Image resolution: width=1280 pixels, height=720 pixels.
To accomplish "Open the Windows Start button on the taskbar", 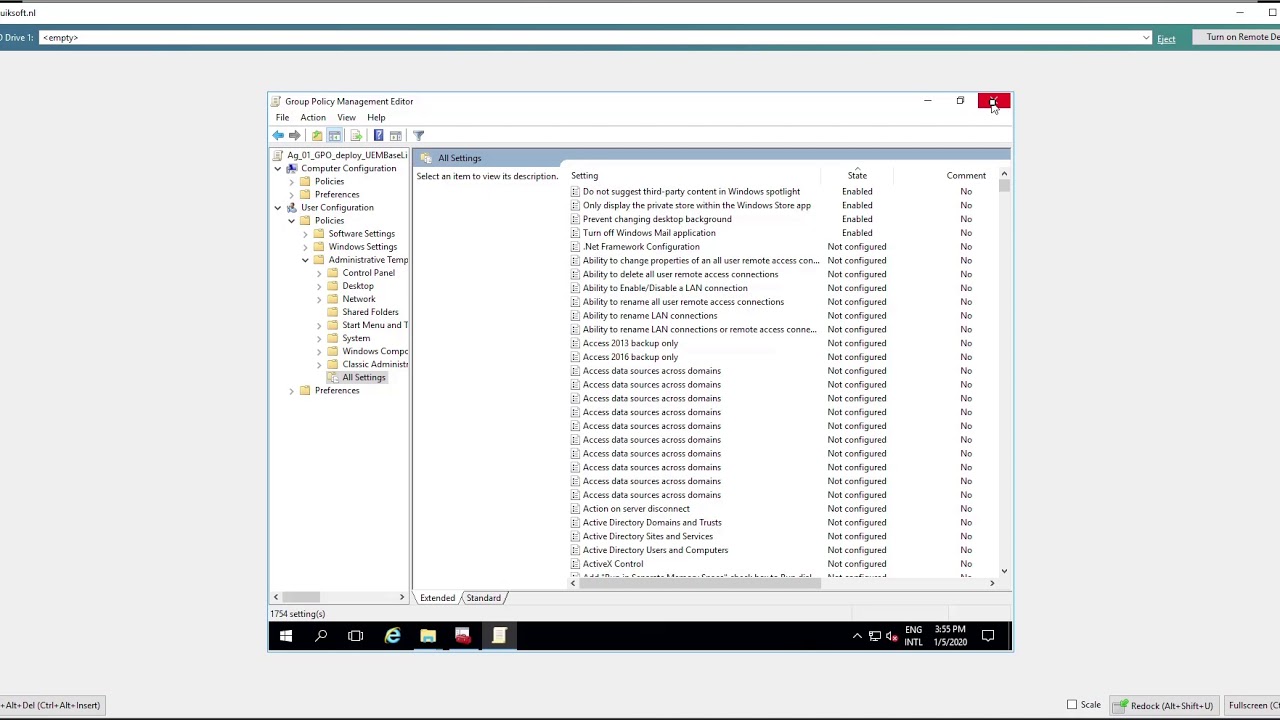I will tap(286, 636).
